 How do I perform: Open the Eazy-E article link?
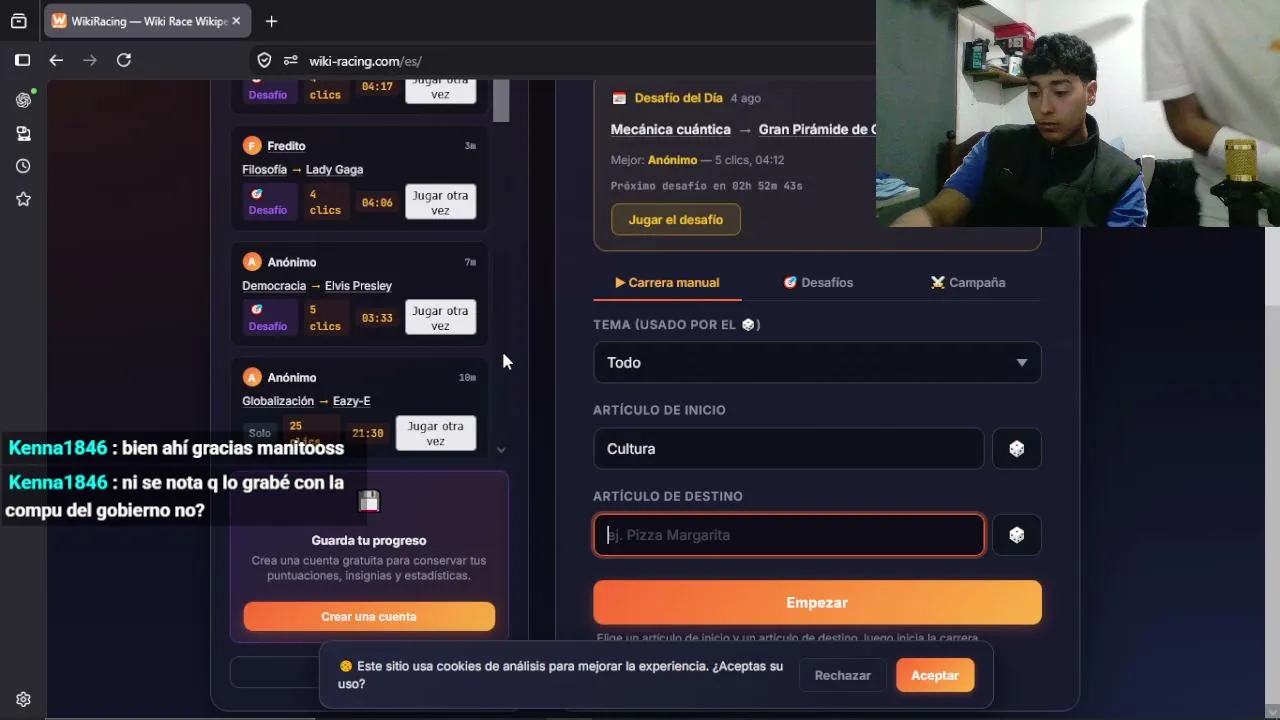pos(352,401)
